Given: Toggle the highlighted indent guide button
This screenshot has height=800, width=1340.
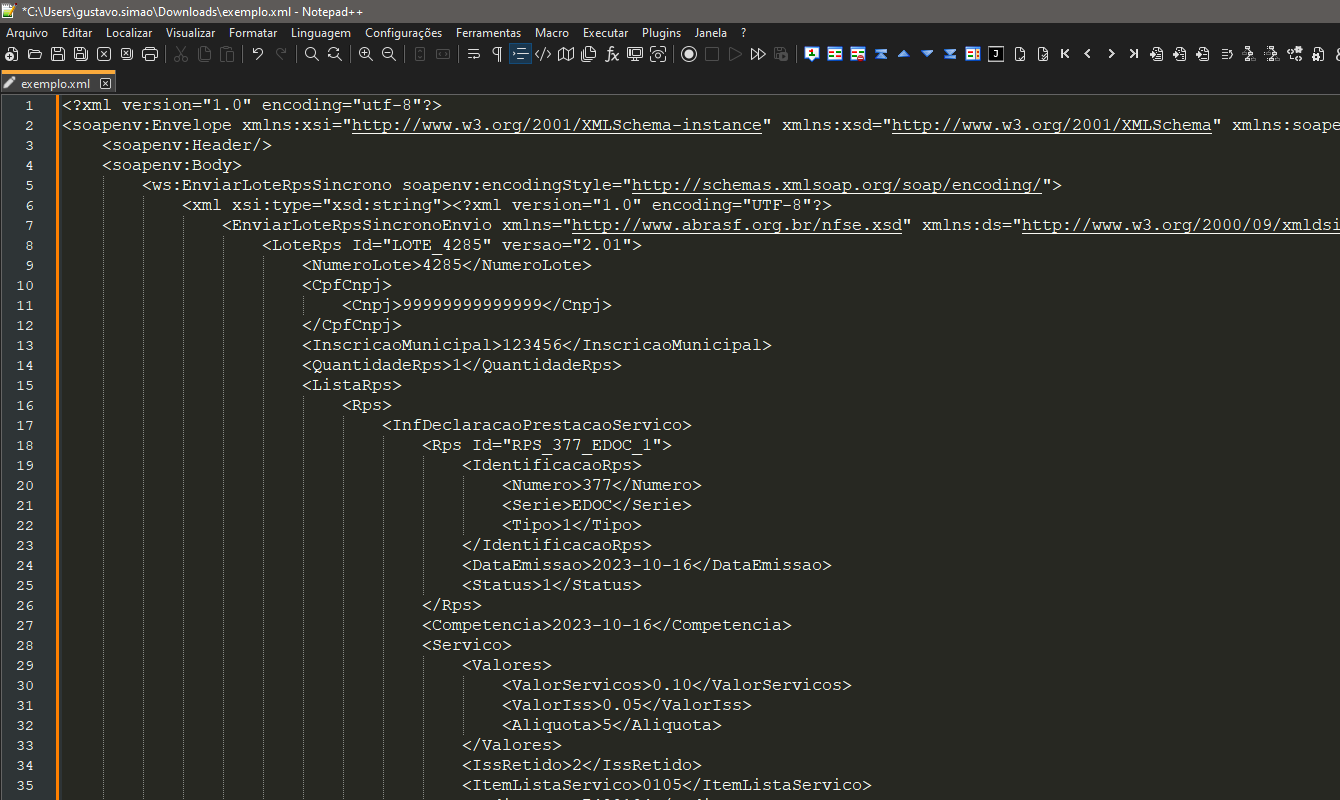Looking at the screenshot, I should [520, 54].
